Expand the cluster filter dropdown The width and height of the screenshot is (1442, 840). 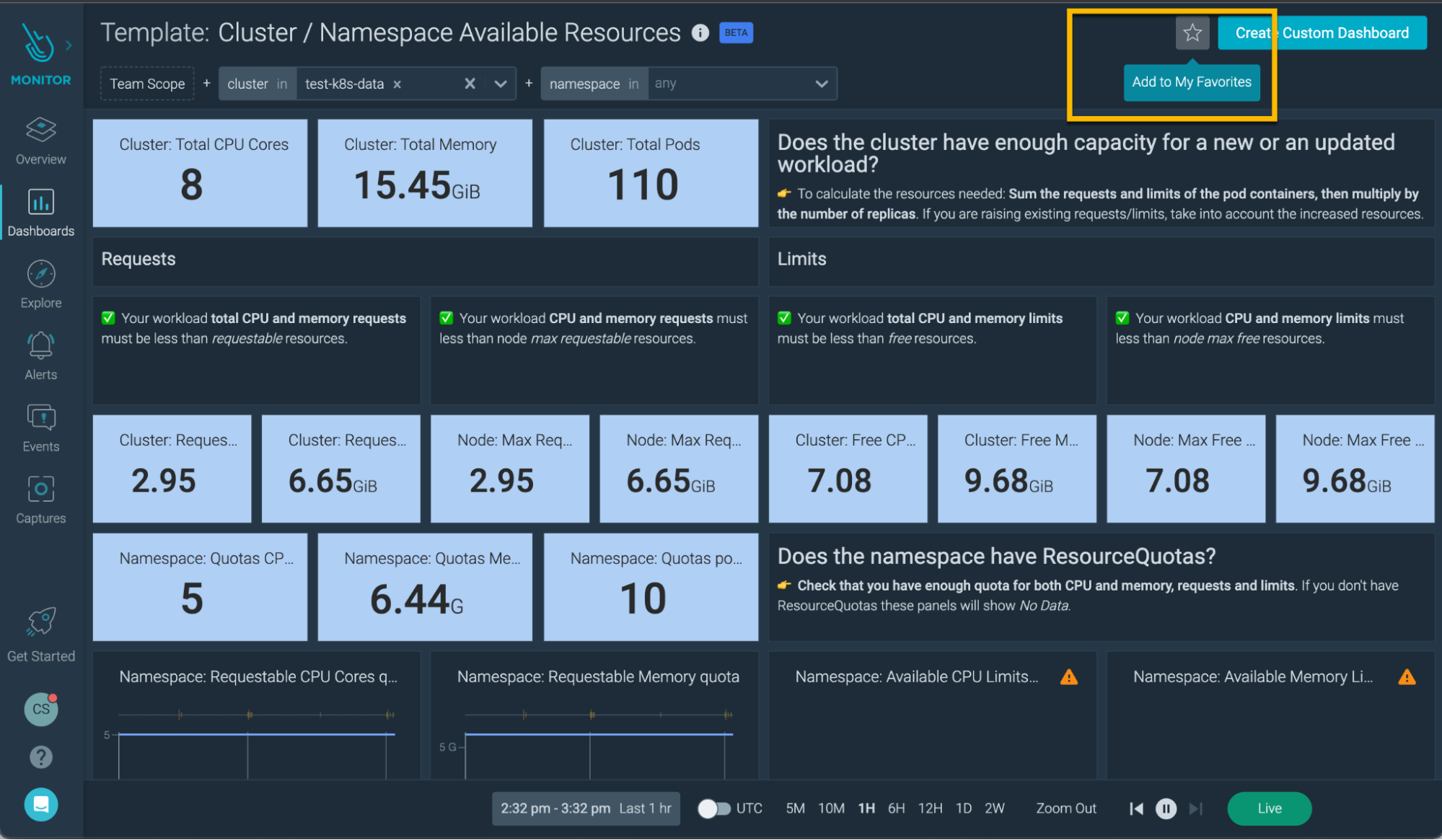click(x=501, y=83)
